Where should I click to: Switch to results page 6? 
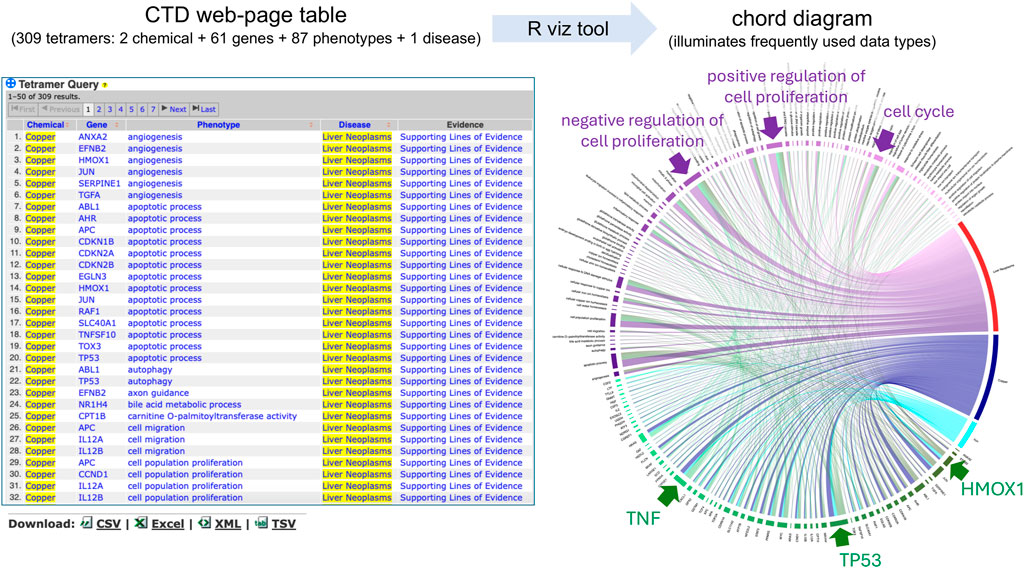pyautogui.click(x=142, y=110)
